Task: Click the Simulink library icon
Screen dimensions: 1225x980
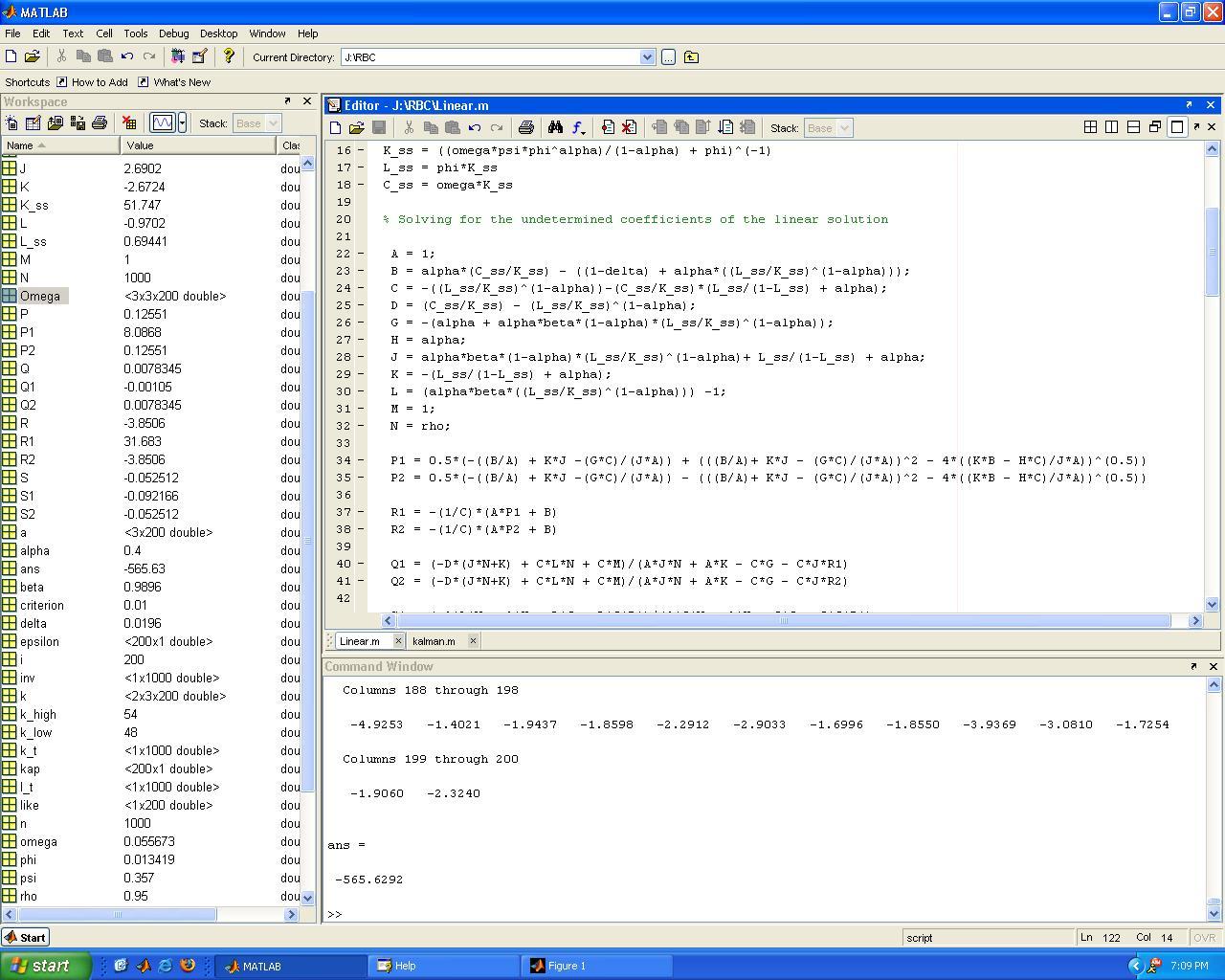Action: click(177, 57)
